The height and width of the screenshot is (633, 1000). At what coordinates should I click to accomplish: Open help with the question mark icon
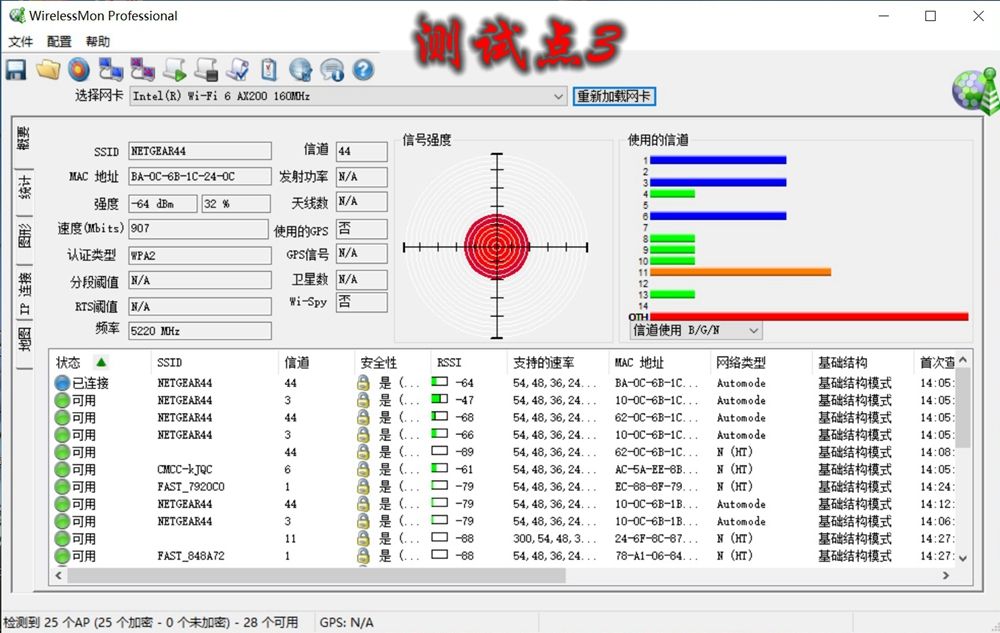pyautogui.click(x=364, y=69)
